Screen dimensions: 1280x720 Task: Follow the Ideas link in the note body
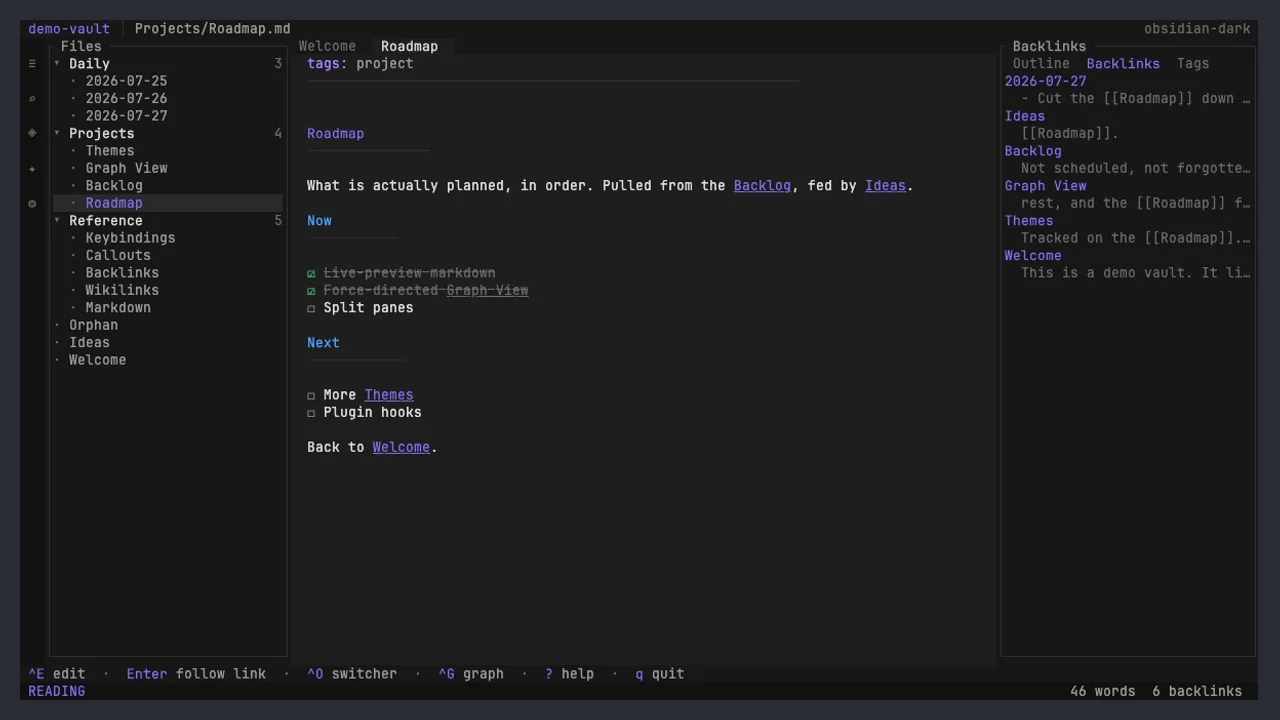885,186
